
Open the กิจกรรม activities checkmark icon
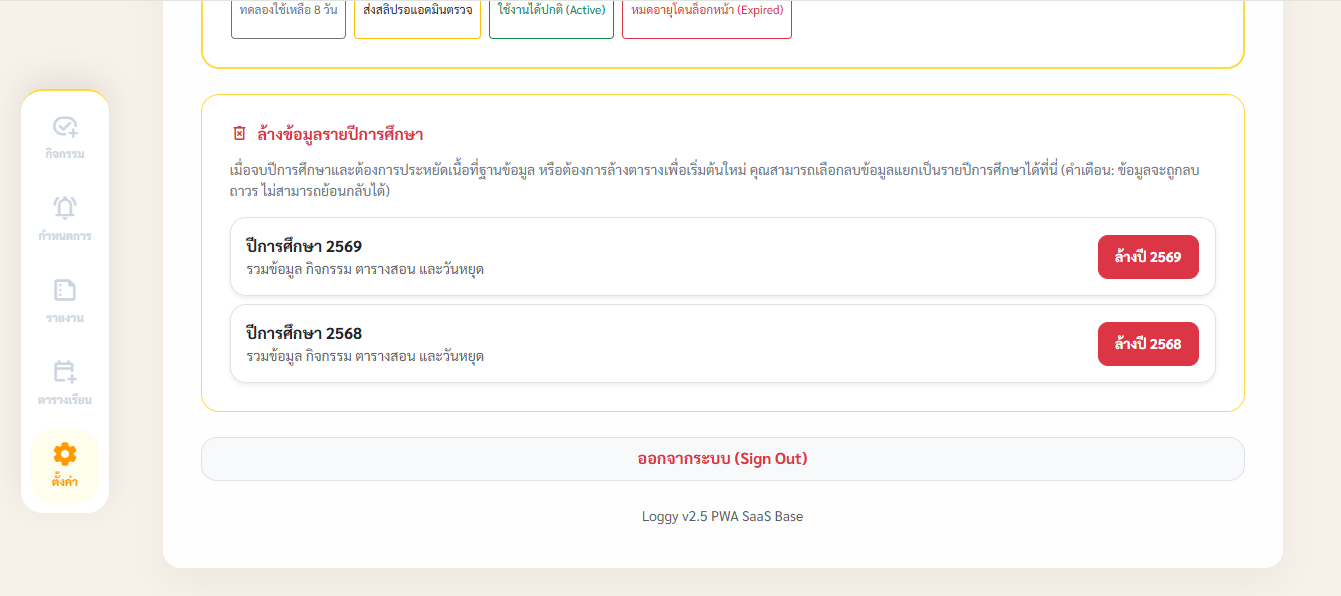(x=65, y=127)
